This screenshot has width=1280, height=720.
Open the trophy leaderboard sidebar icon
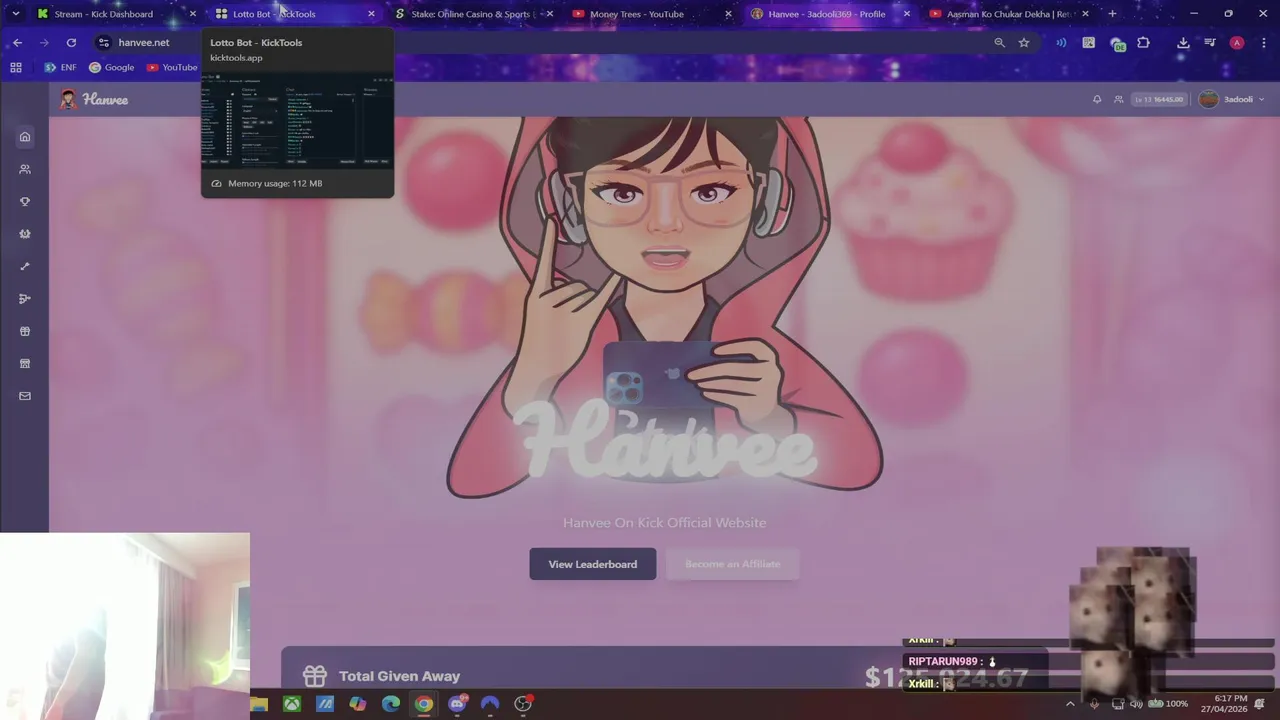(25, 201)
